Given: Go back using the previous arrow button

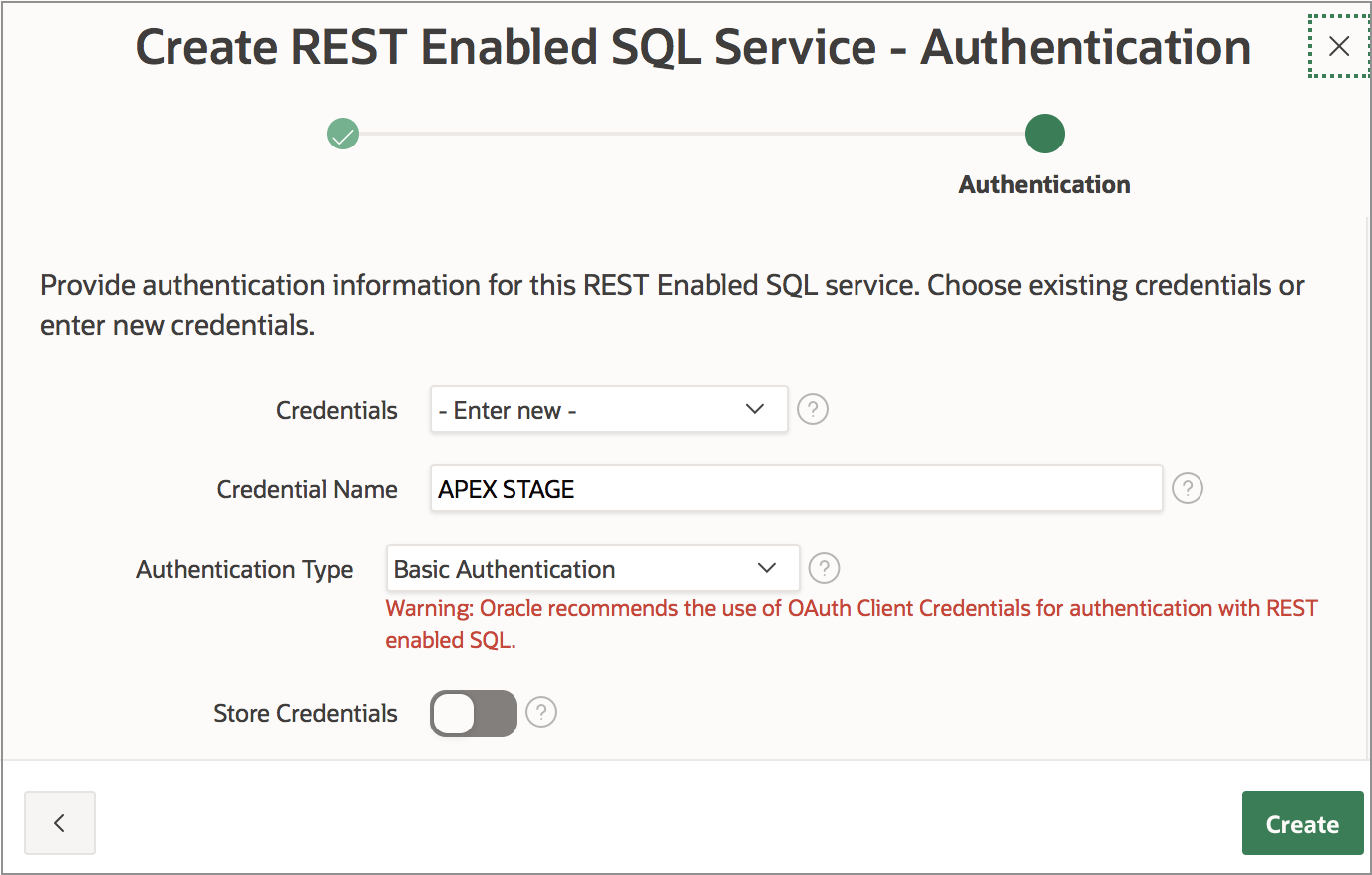Looking at the screenshot, I should point(60,823).
